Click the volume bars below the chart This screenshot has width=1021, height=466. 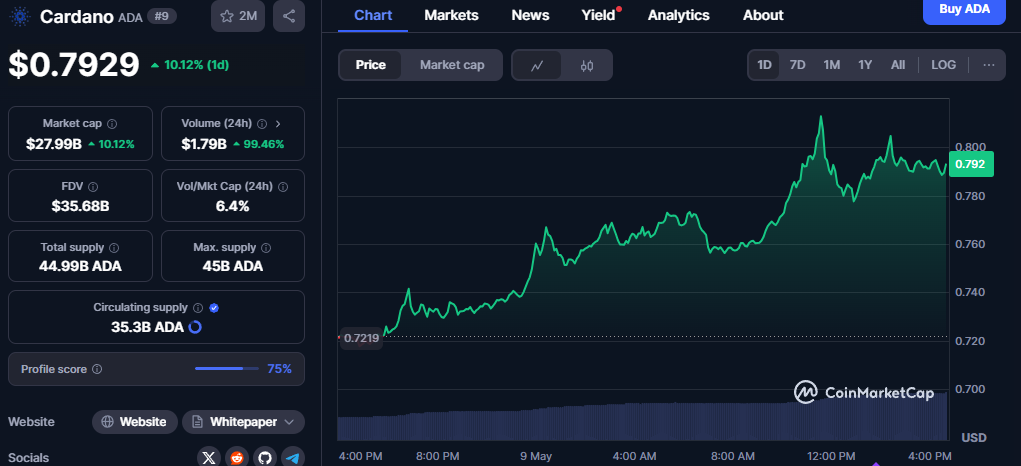point(642,421)
